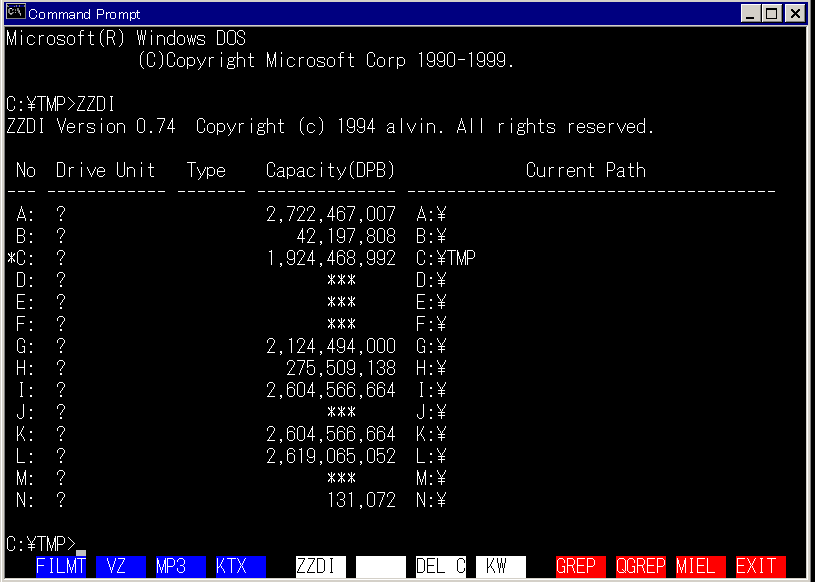
Task: Click the Command Prompt system menu icon
Action: [x=16, y=14]
